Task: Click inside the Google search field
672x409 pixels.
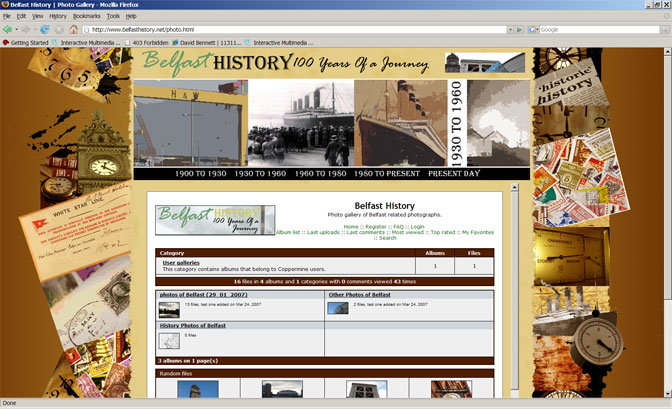Action: (x=599, y=30)
